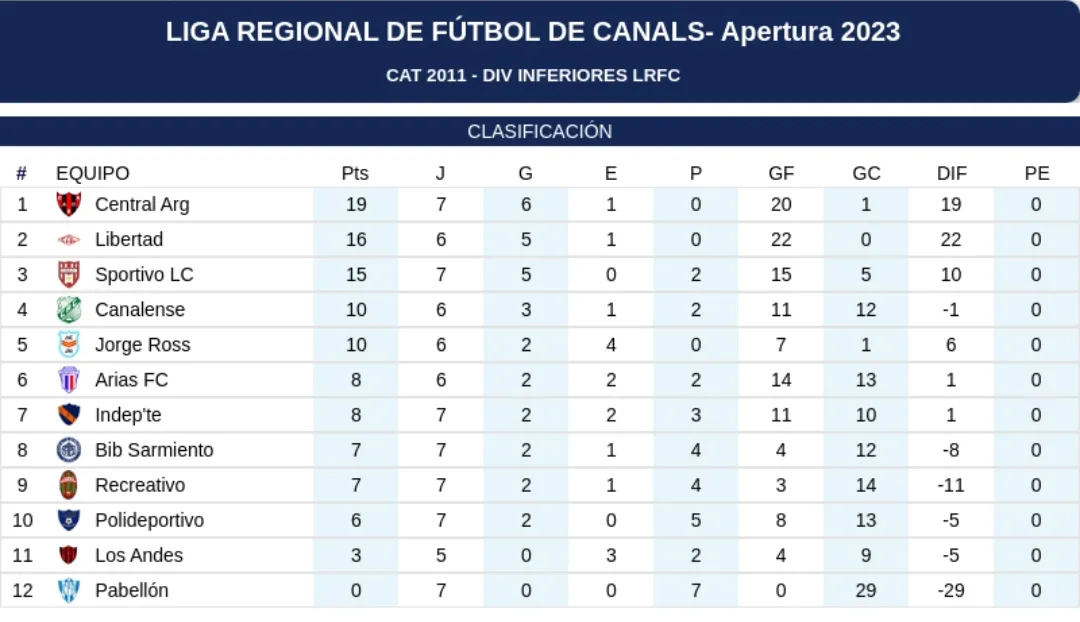The height and width of the screenshot is (622, 1080).
Task: Click the Pabellón team crest icon
Action: click(x=68, y=590)
